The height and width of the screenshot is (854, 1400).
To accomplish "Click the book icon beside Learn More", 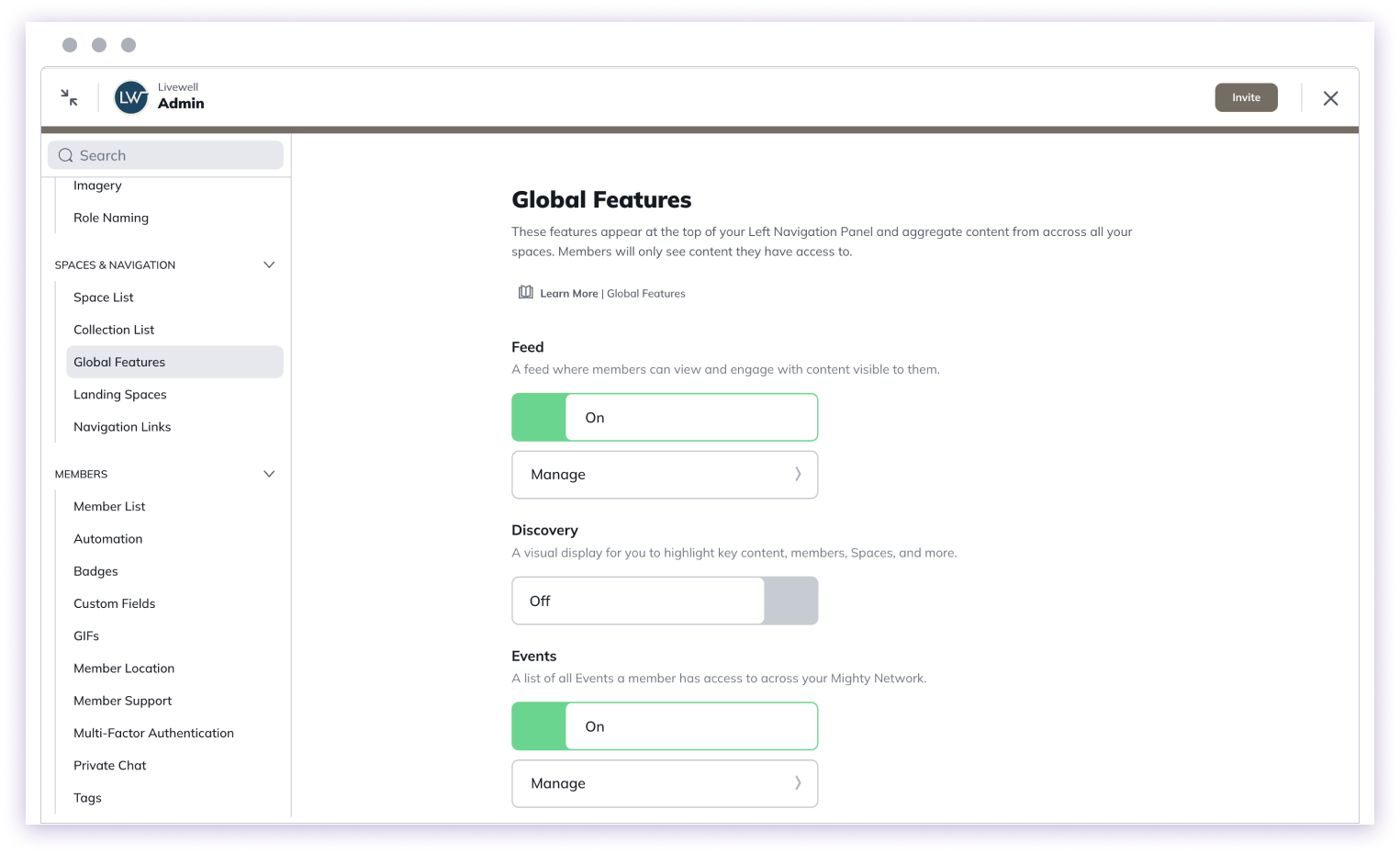I will (524, 292).
